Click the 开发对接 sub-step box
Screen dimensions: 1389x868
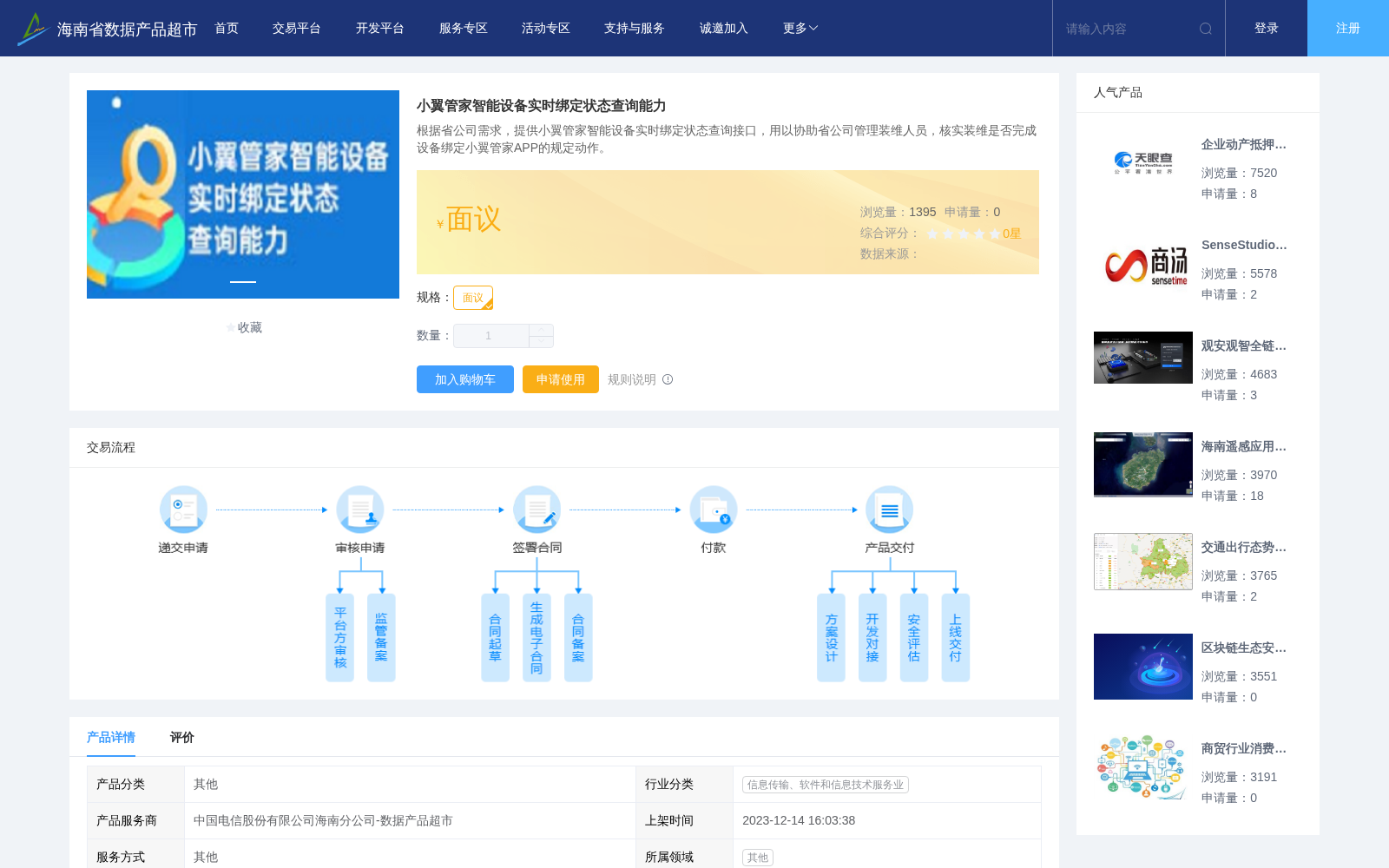point(872,638)
